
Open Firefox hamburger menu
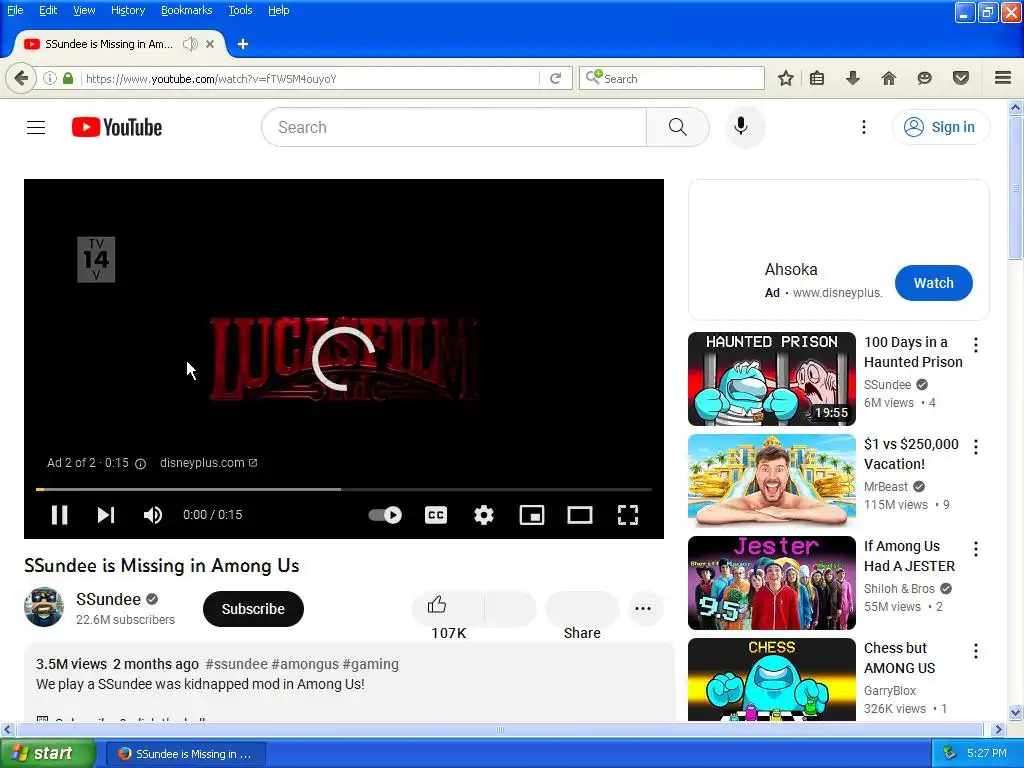(1003, 78)
